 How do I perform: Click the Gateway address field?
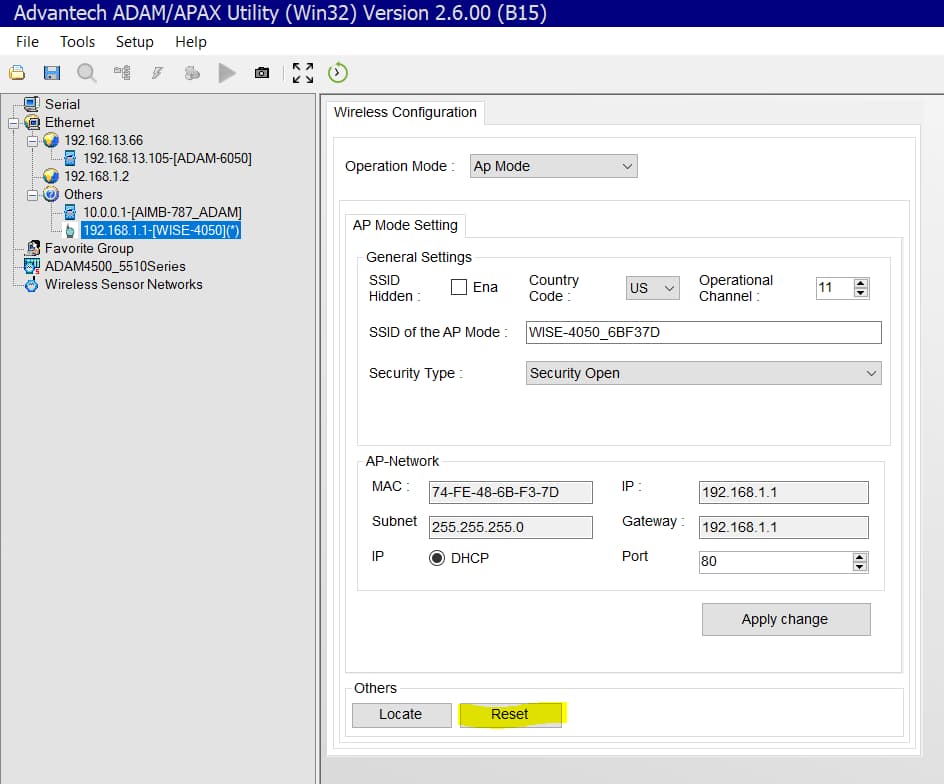pos(783,527)
